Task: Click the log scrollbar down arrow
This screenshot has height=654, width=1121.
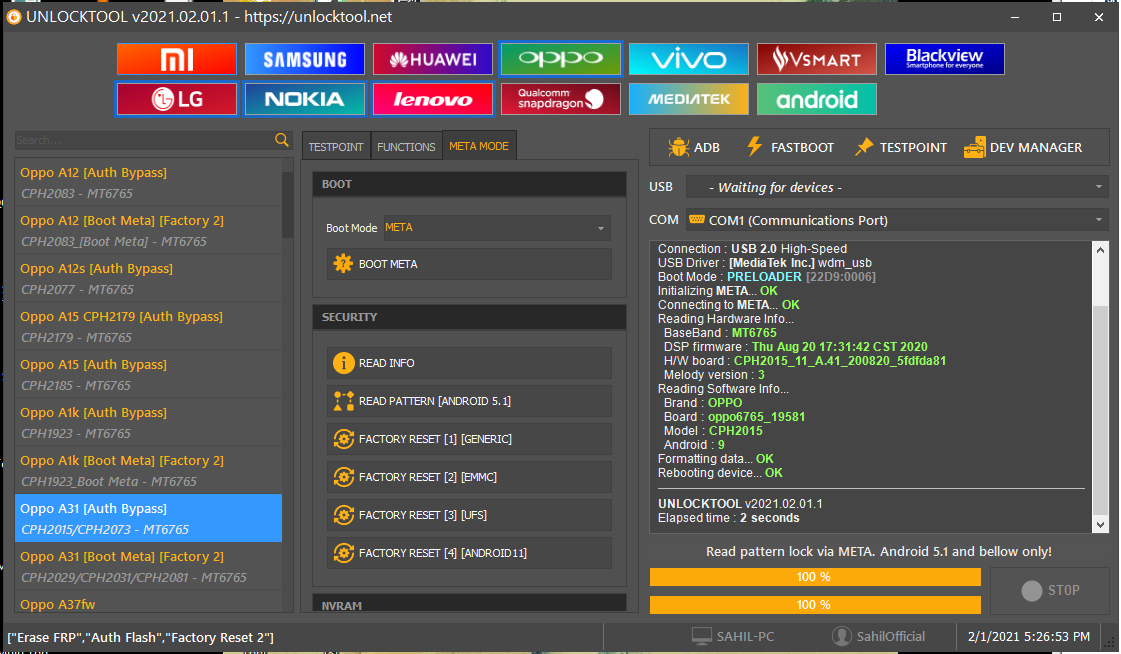Action: [1100, 525]
